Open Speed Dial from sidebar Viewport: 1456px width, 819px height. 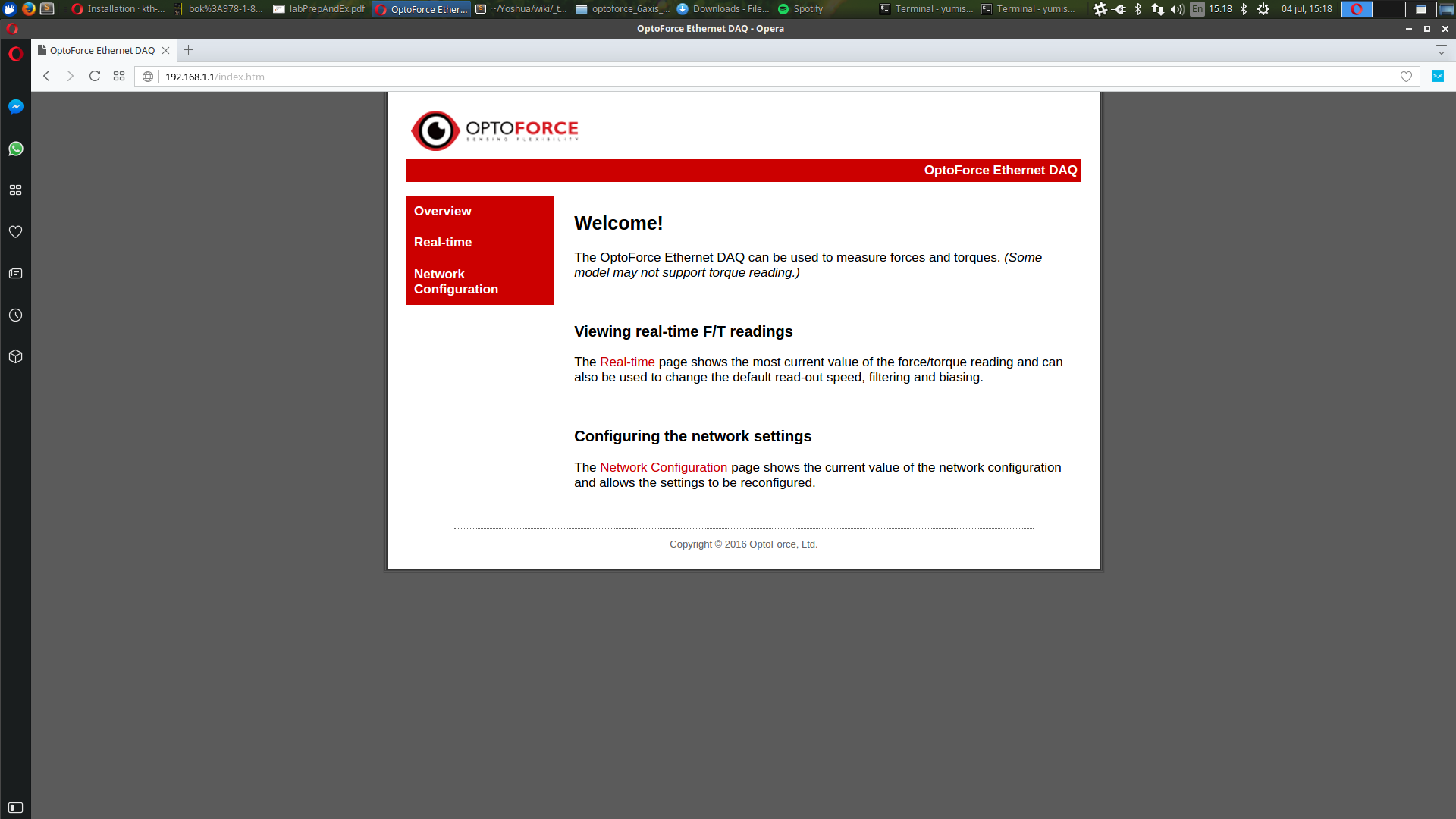(x=15, y=190)
